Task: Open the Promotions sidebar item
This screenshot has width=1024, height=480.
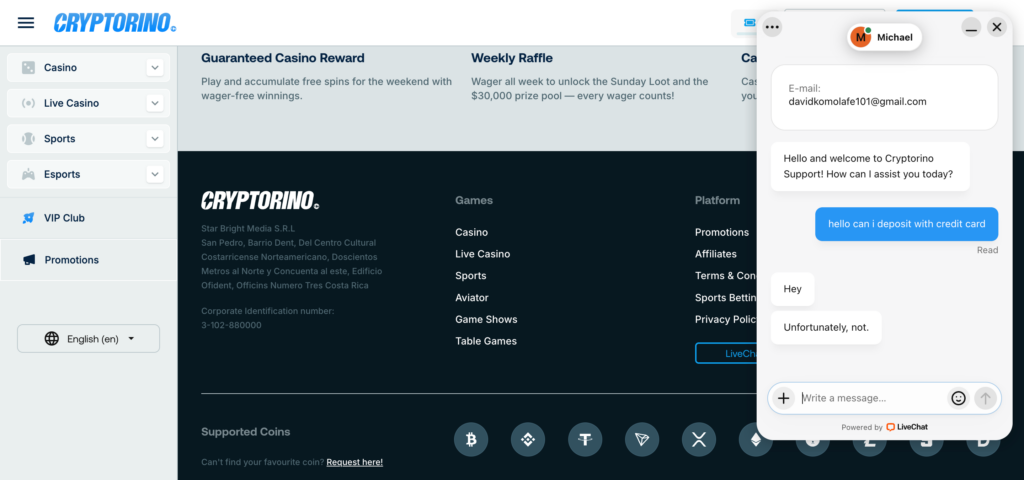Action: click(x=88, y=260)
